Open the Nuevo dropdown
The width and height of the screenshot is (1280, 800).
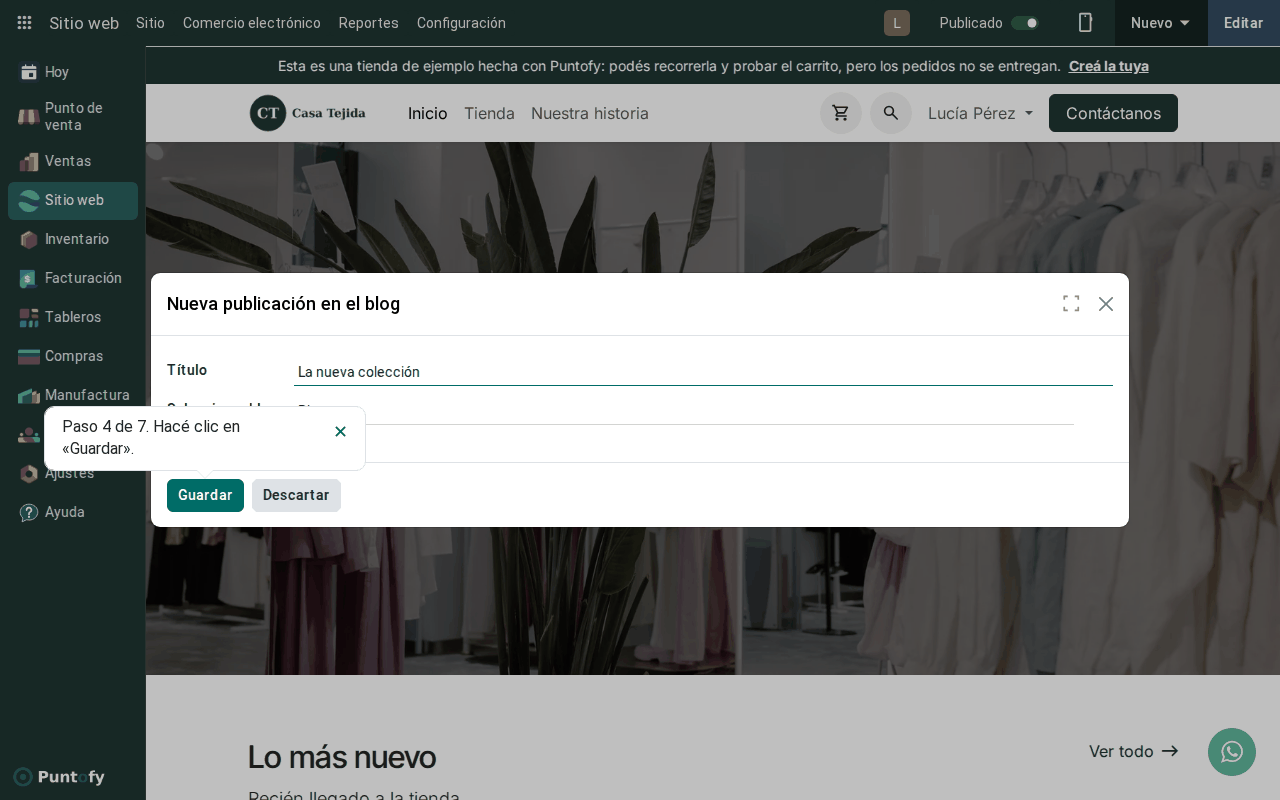click(x=1161, y=23)
